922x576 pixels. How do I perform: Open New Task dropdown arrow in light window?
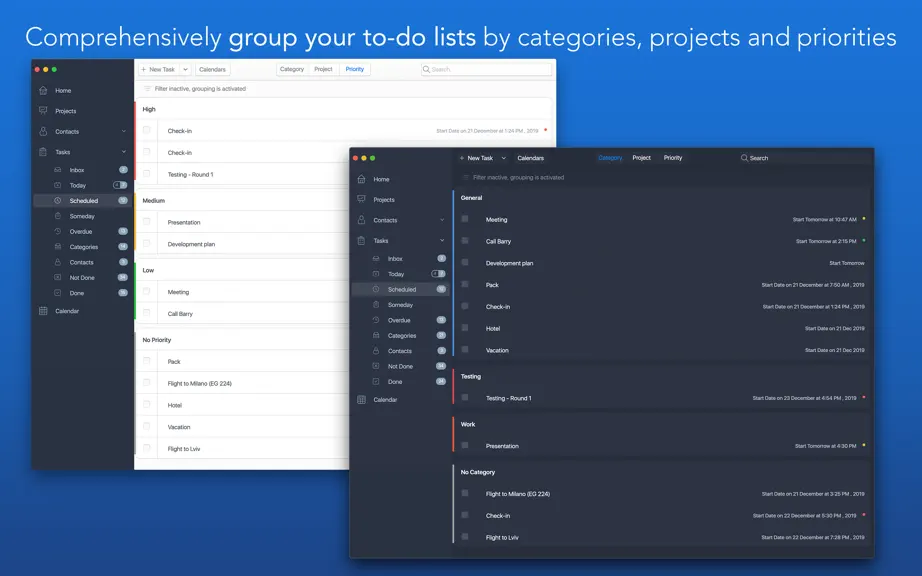(x=185, y=69)
